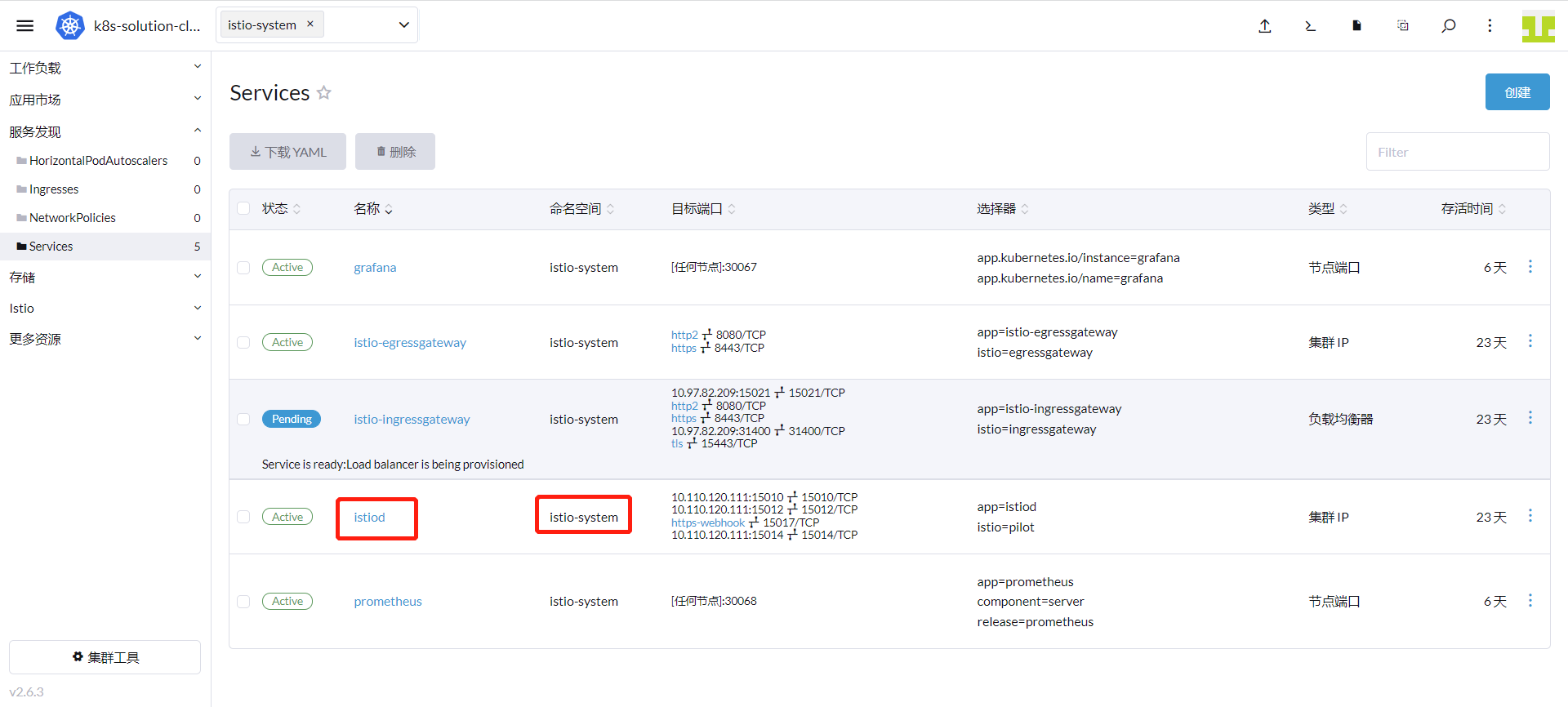Open the user avatar menu
1568x707 pixels.
tap(1538, 25)
